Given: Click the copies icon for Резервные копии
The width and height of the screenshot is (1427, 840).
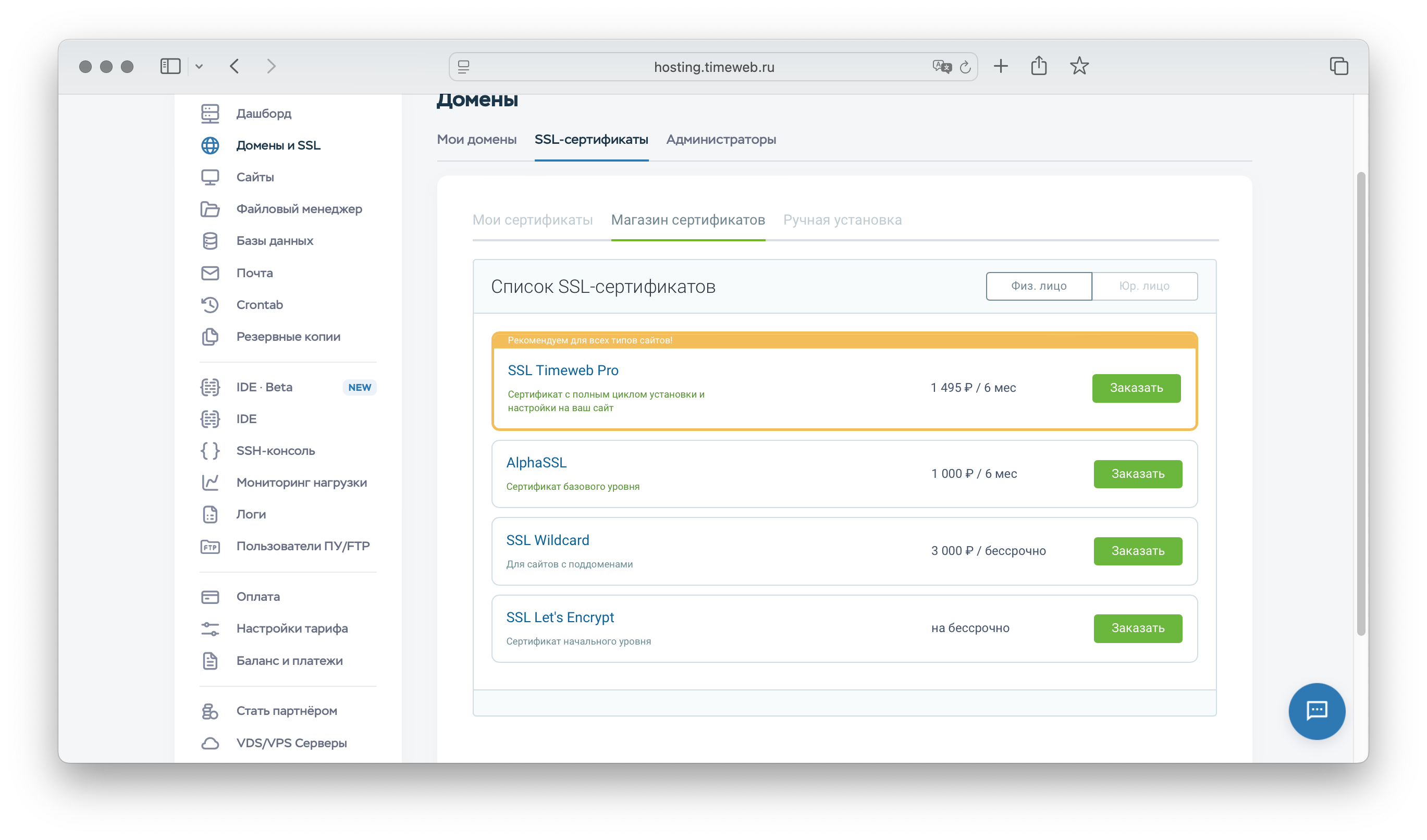Looking at the screenshot, I should 210,336.
